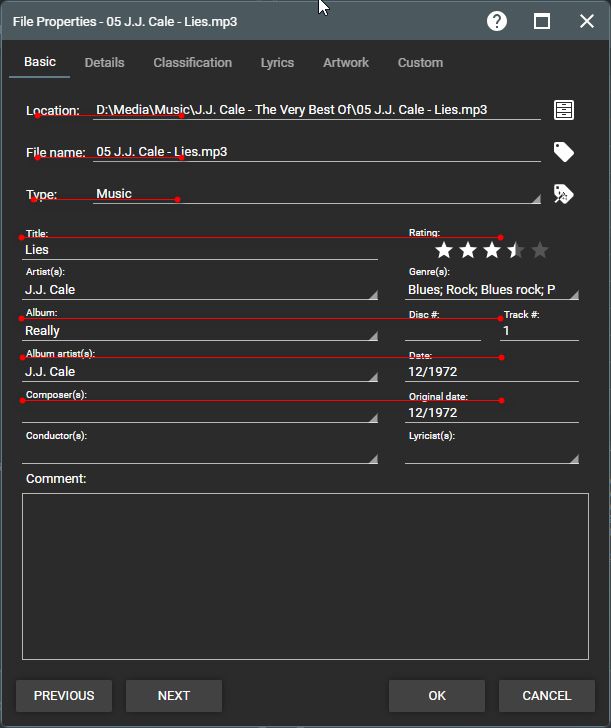Click the help question mark icon
The height and width of the screenshot is (728, 611).
tap(497, 21)
